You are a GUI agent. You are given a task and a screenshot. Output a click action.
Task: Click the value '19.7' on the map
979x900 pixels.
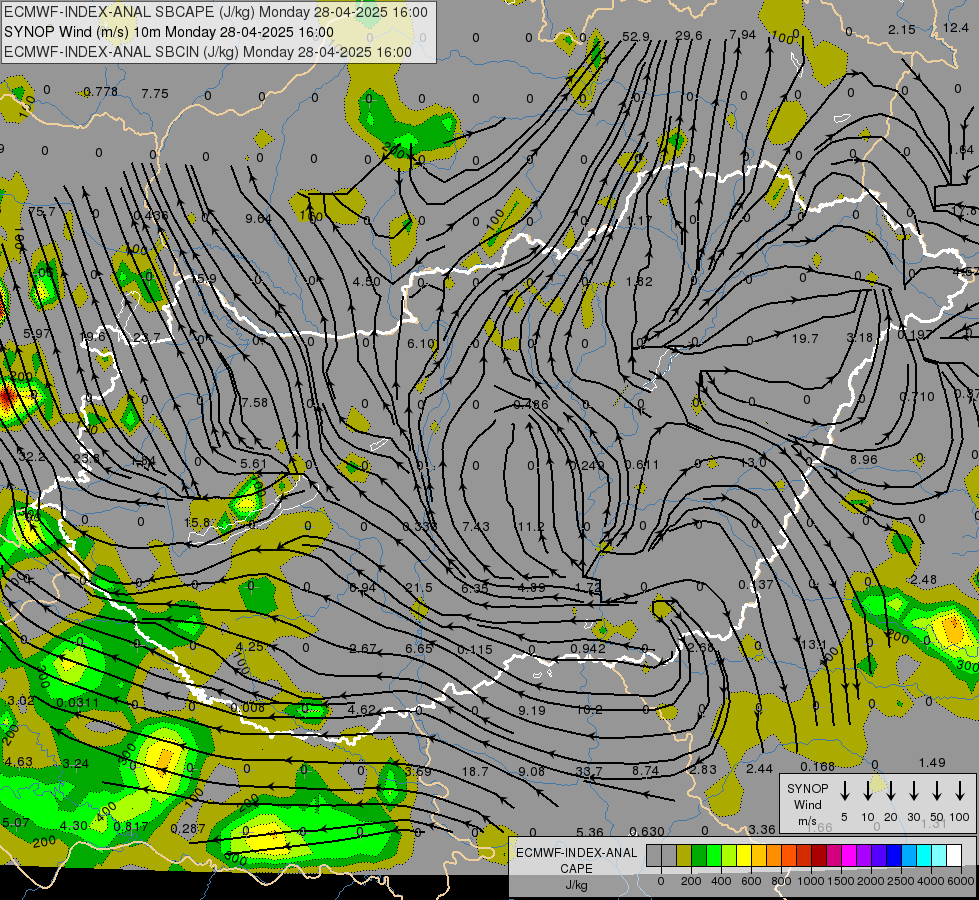(x=805, y=339)
